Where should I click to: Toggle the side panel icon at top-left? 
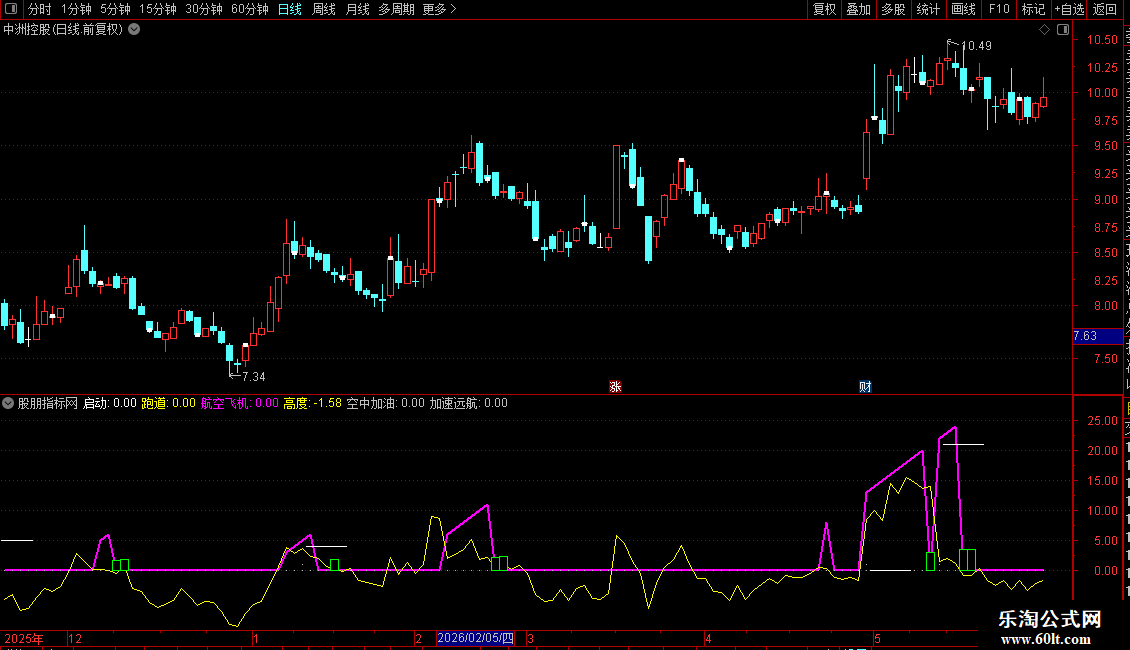click(x=11, y=9)
